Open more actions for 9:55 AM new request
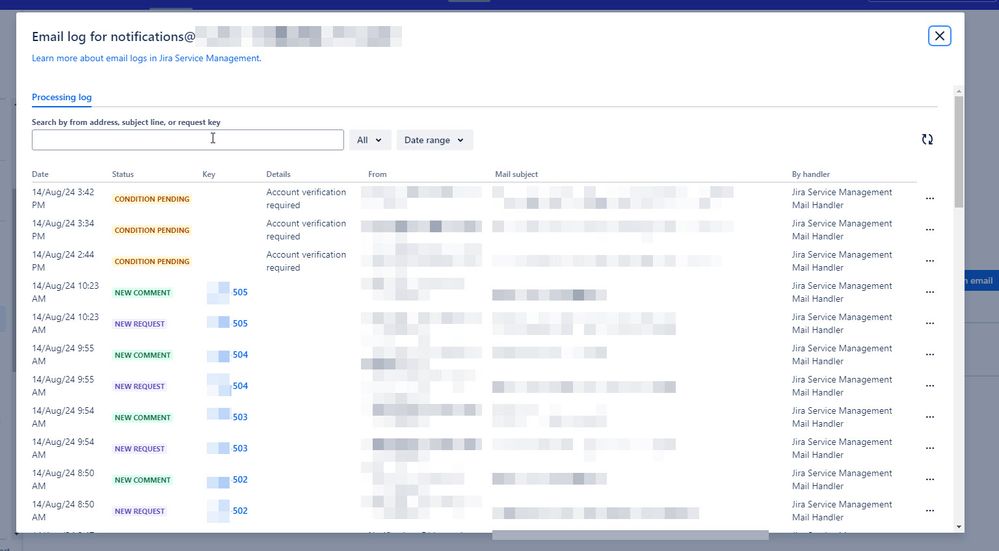Viewport: 999px width, 551px height. click(930, 386)
